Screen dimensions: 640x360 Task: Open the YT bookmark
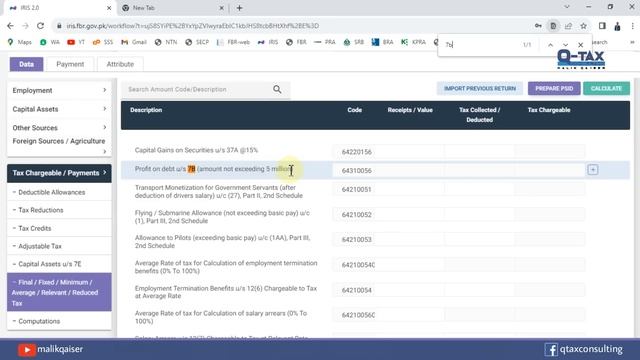(76, 42)
